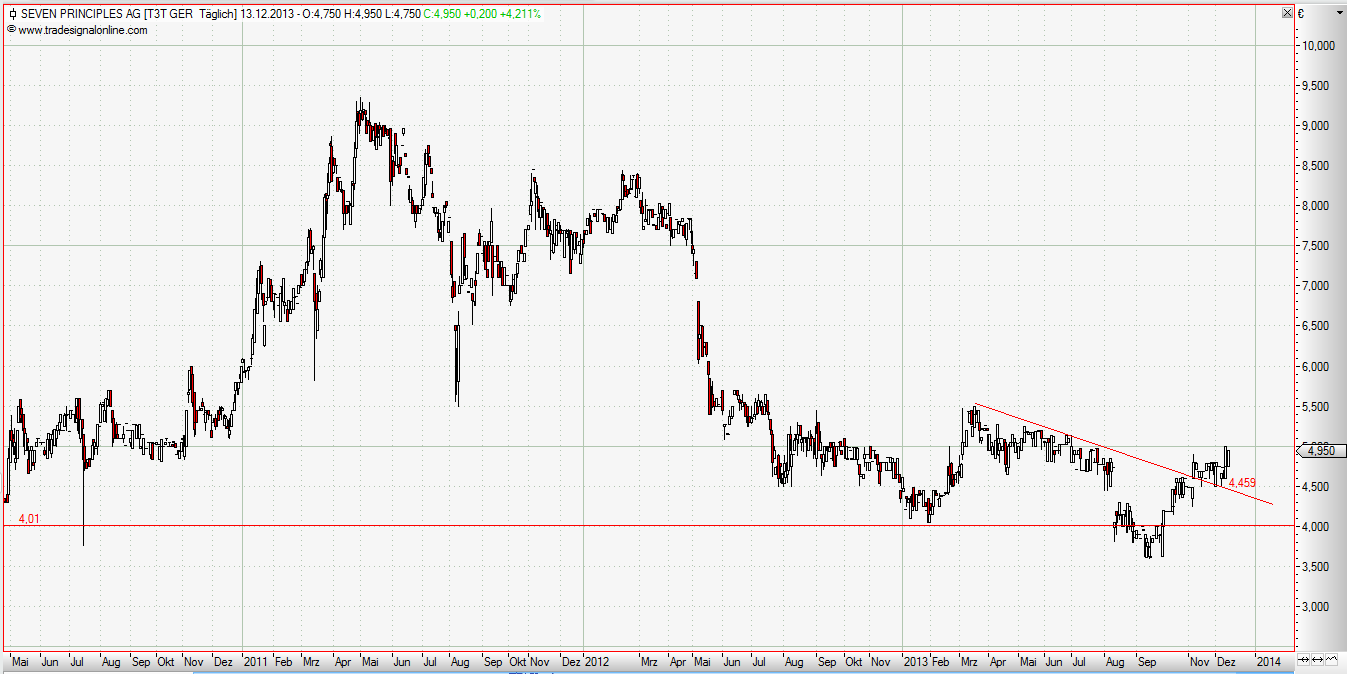The height and width of the screenshot is (674, 1347).
Task: Click the 2012 label on time axis
Action: click(597, 662)
